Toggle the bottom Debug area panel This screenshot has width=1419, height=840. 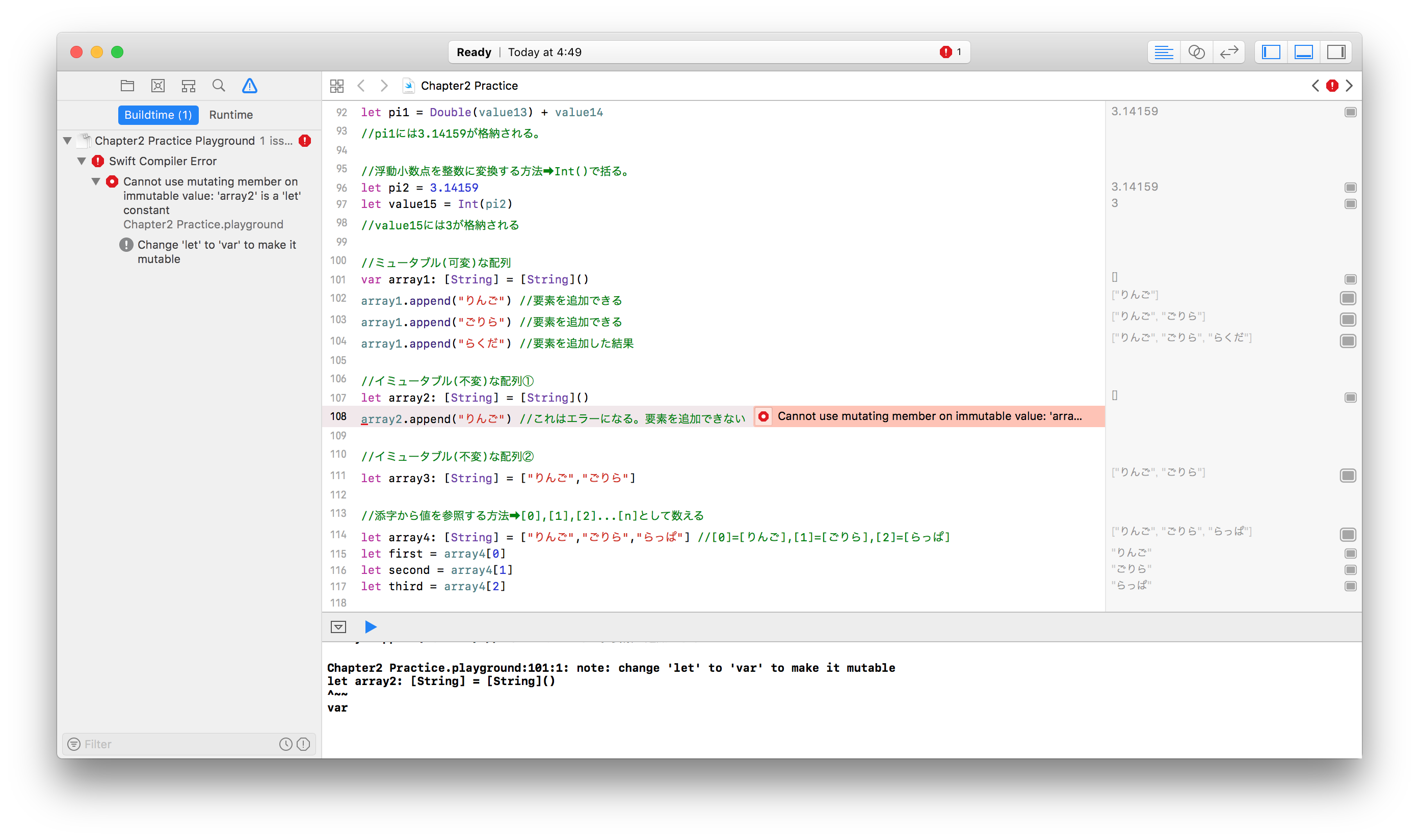tap(1303, 52)
